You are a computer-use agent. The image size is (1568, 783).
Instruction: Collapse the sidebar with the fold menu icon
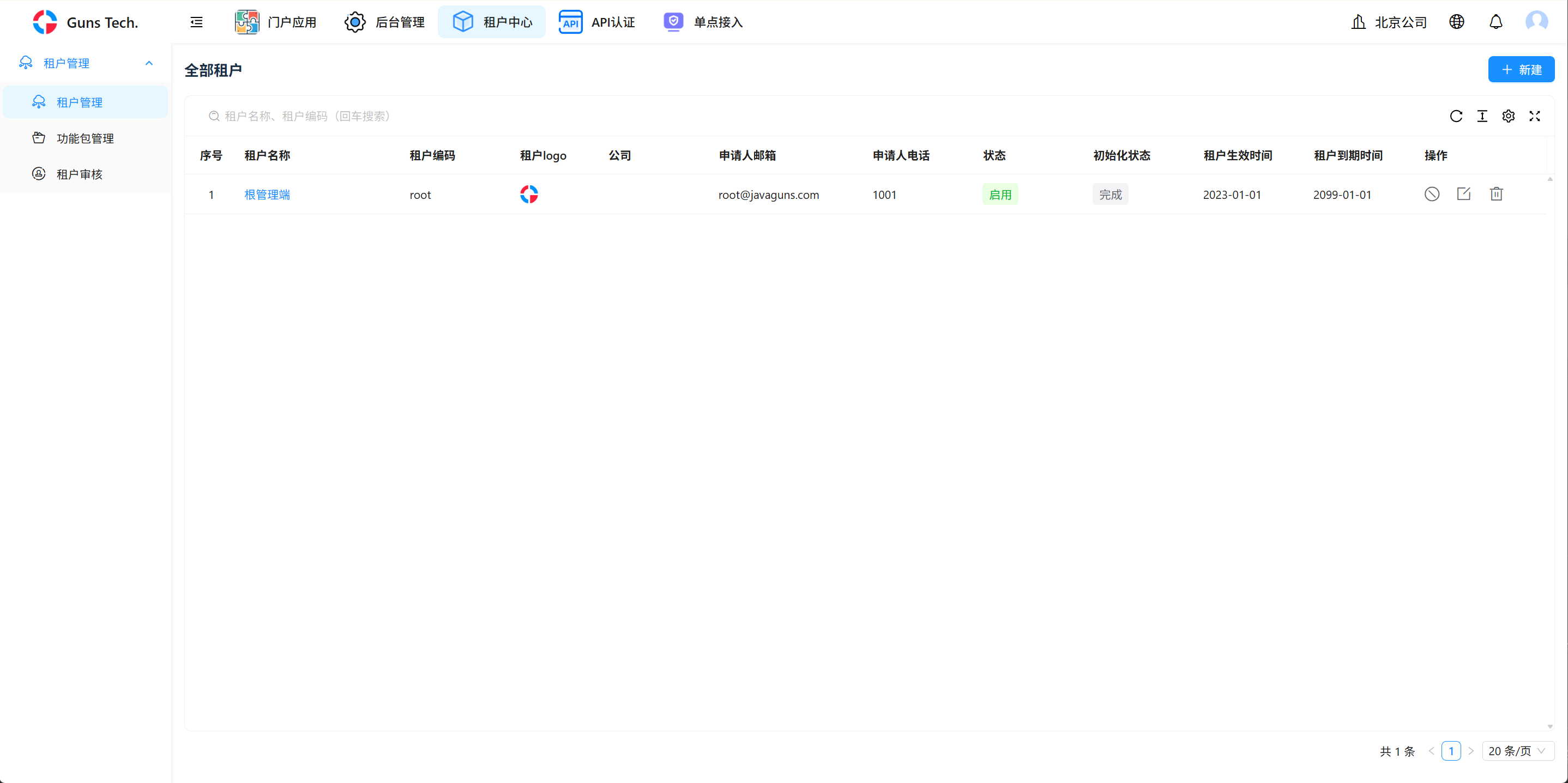pyautogui.click(x=196, y=22)
